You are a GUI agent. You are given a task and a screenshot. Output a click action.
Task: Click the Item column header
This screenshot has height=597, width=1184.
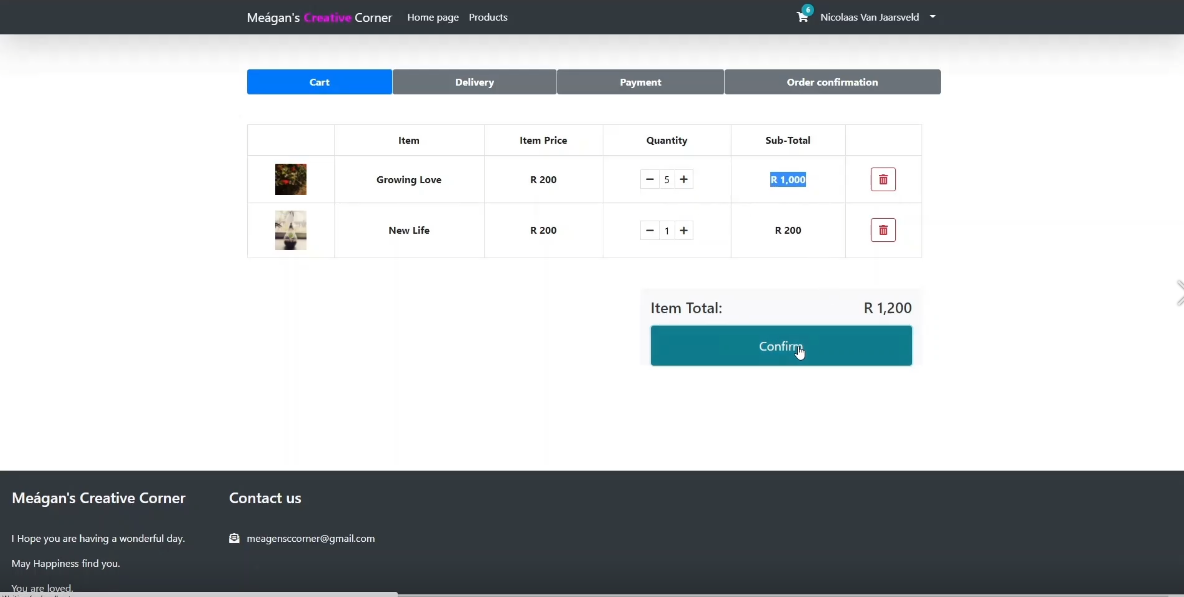click(x=409, y=140)
